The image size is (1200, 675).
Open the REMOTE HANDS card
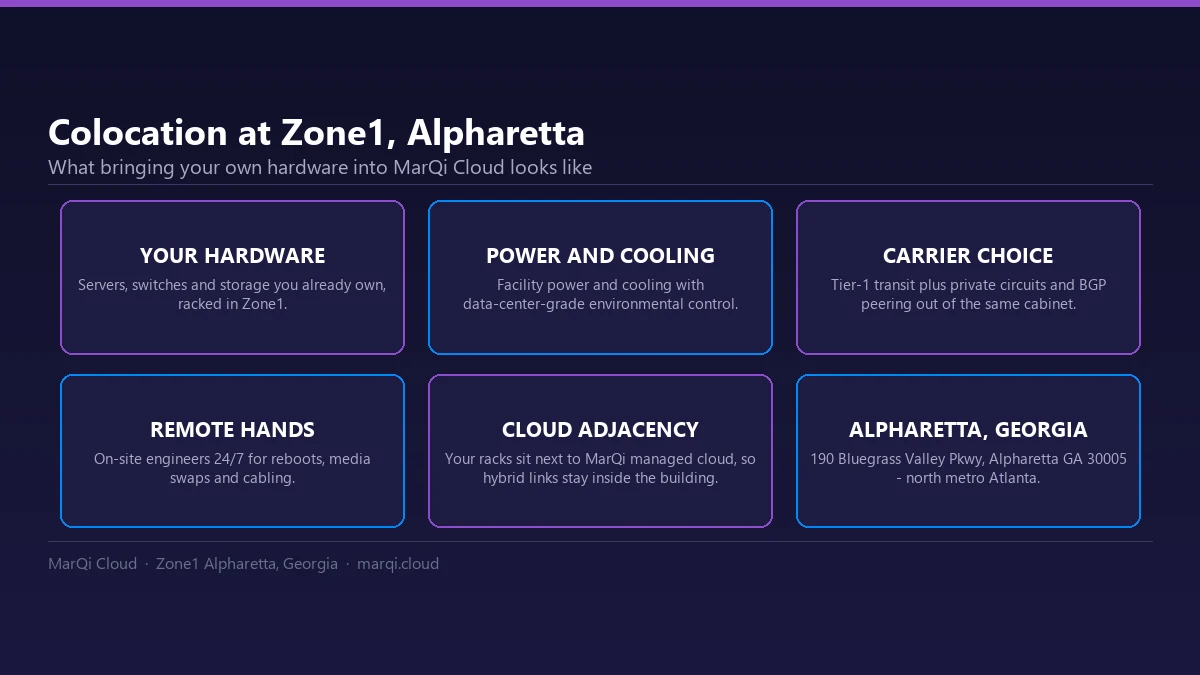point(232,451)
